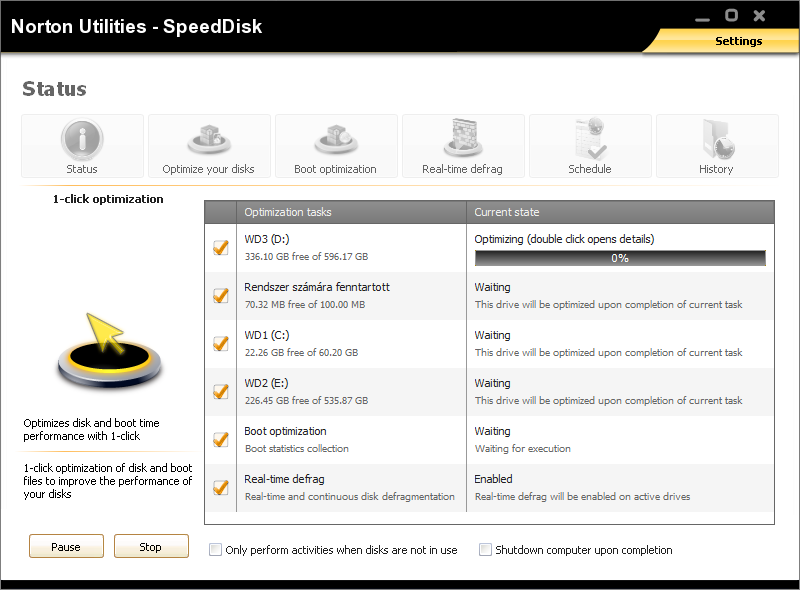Open the Schedule calendar icon
The width and height of the screenshot is (800, 590).
click(590, 138)
